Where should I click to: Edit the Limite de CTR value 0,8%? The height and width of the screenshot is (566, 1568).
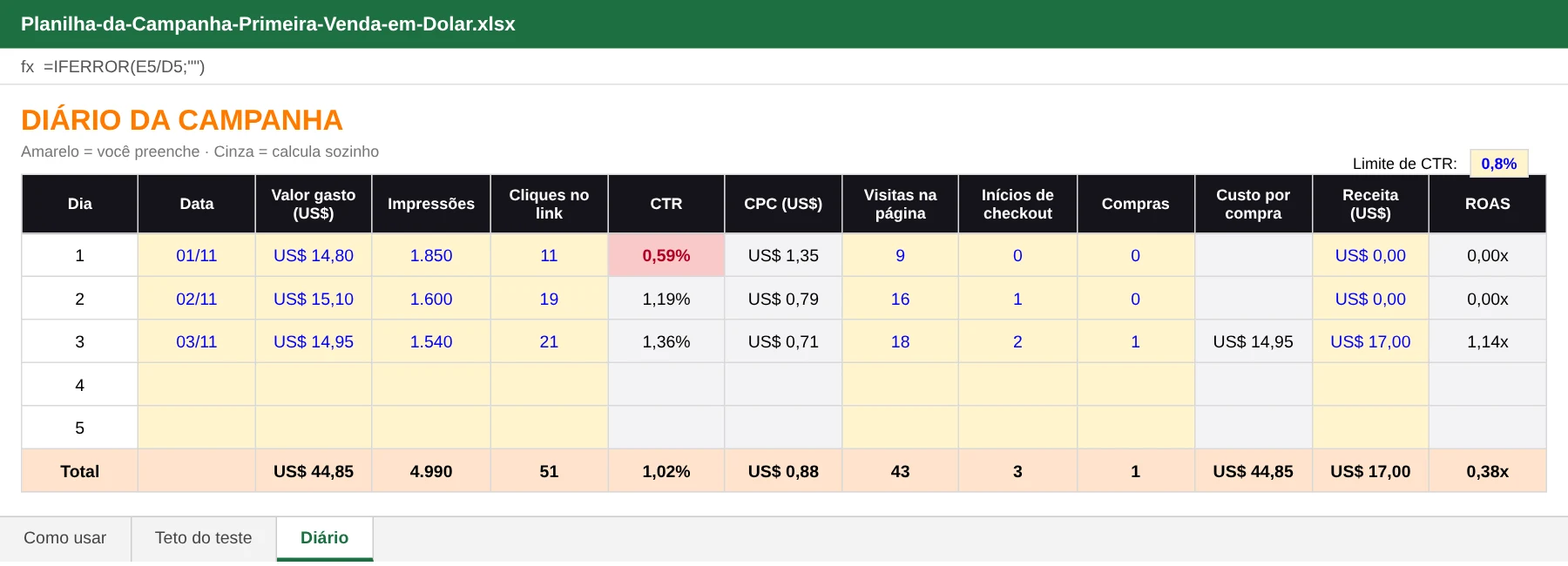pos(1499,164)
